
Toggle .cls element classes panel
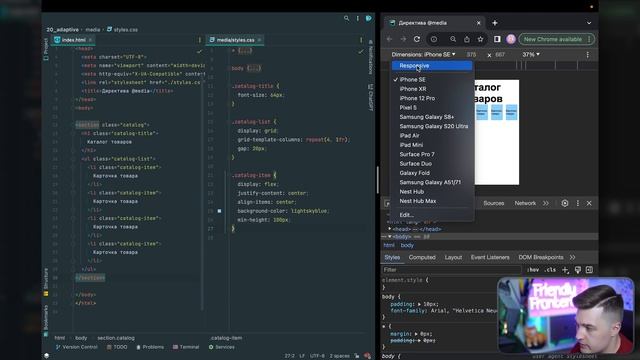tap(550, 270)
